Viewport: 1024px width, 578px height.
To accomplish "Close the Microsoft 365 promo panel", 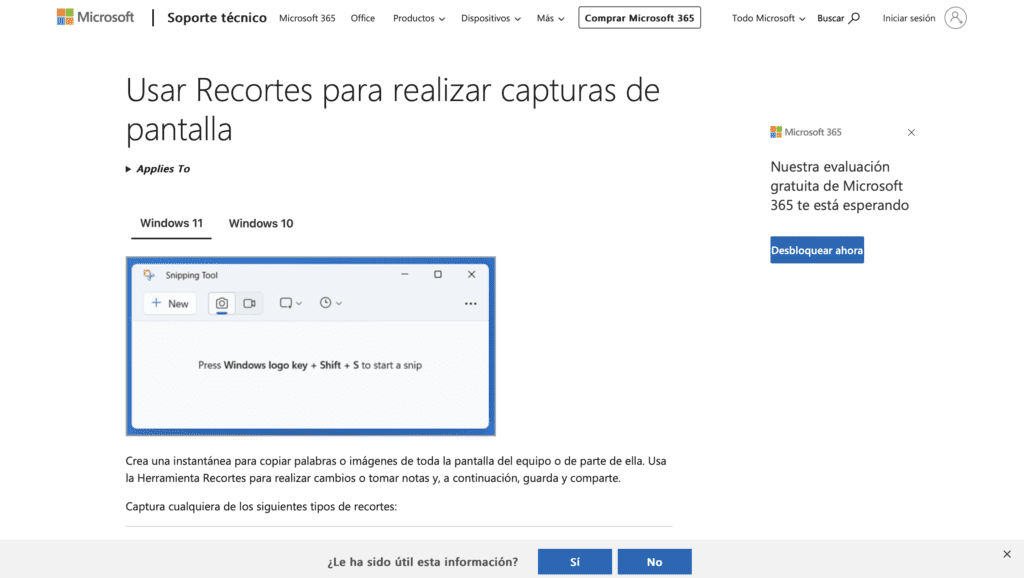I will click(911, 133).
